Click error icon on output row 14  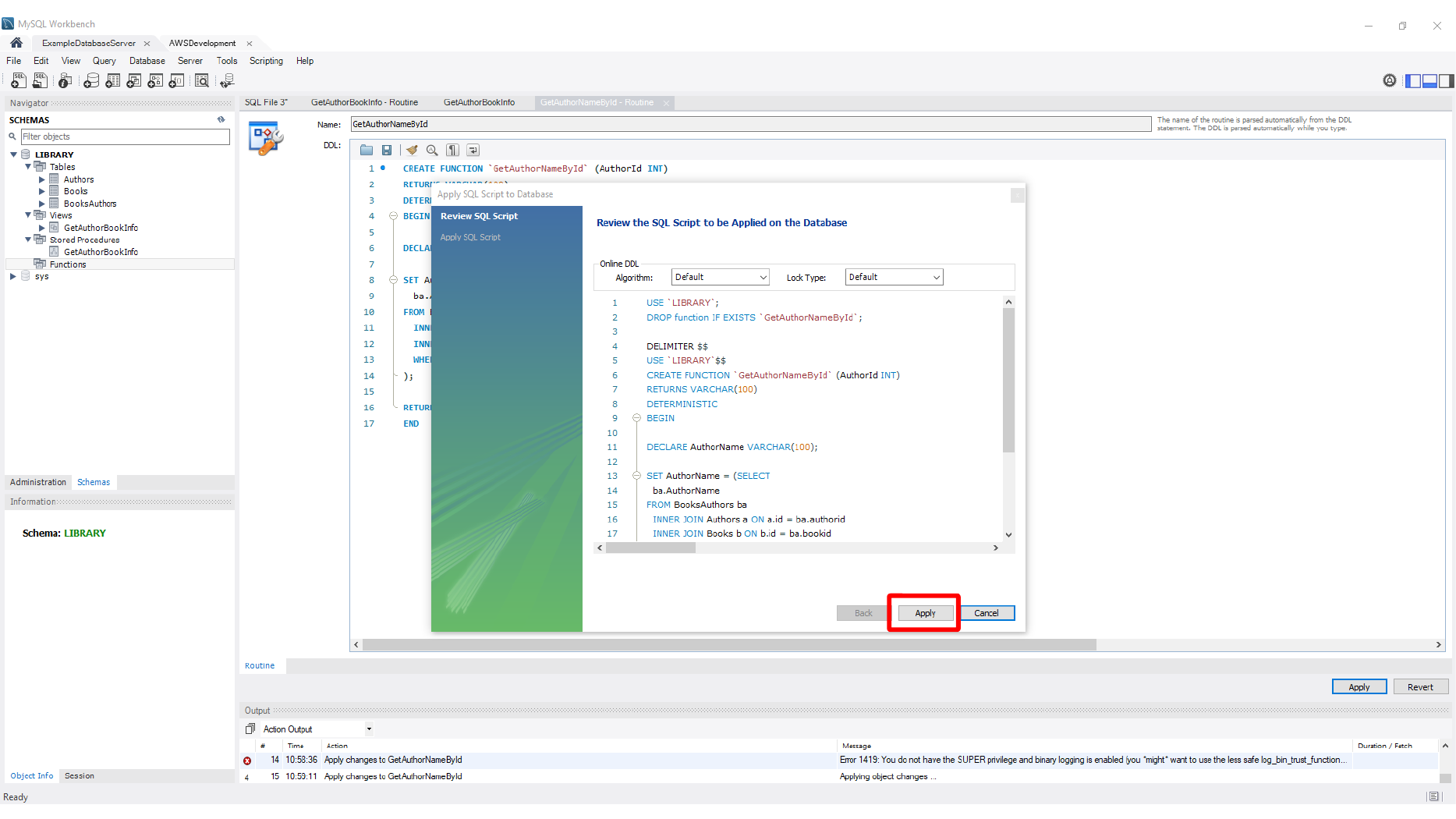coord(247,760)
